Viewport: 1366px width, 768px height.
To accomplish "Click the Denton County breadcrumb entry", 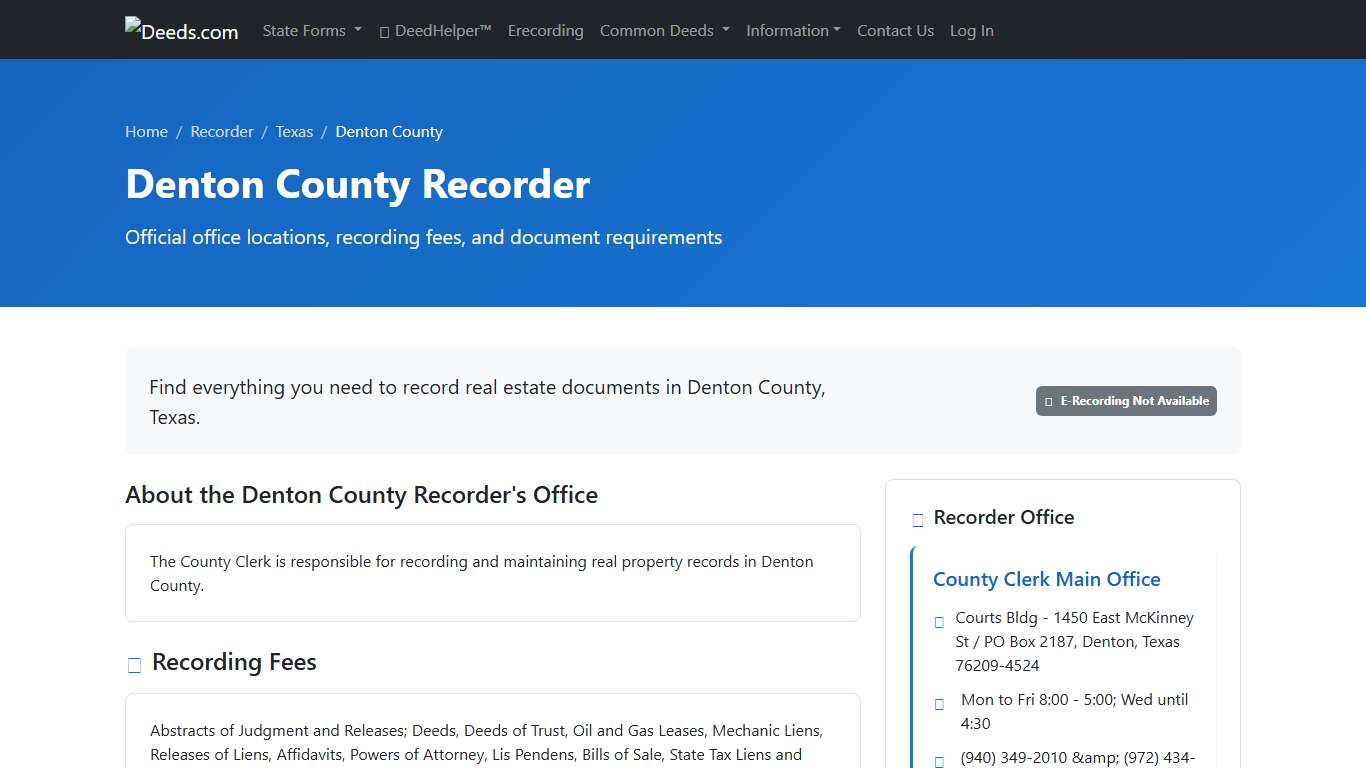I will pos(389,131).
